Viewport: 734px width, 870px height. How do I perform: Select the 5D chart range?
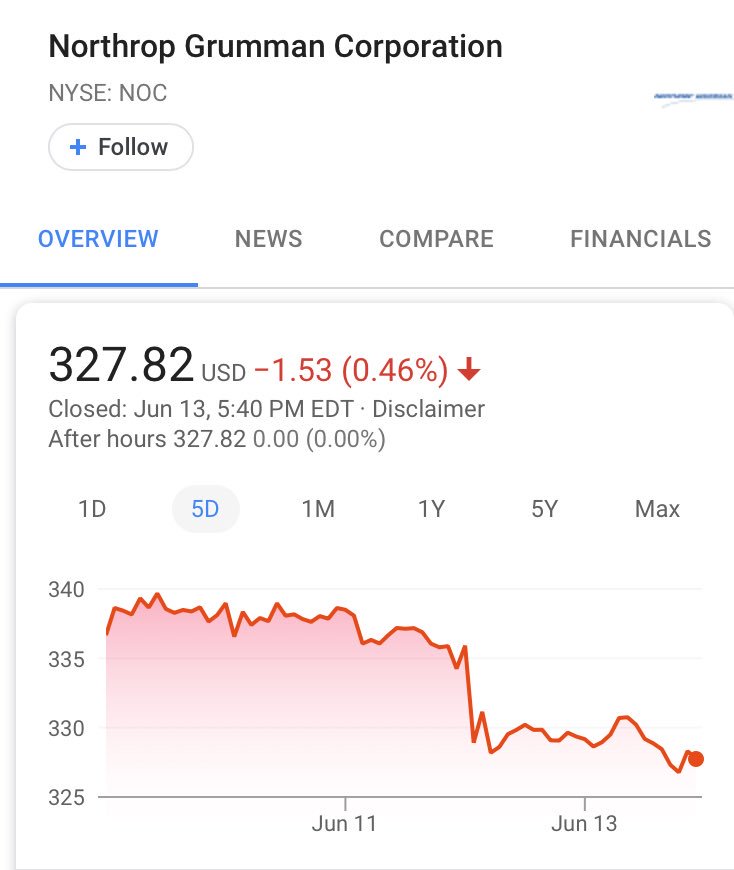(205, 509)
